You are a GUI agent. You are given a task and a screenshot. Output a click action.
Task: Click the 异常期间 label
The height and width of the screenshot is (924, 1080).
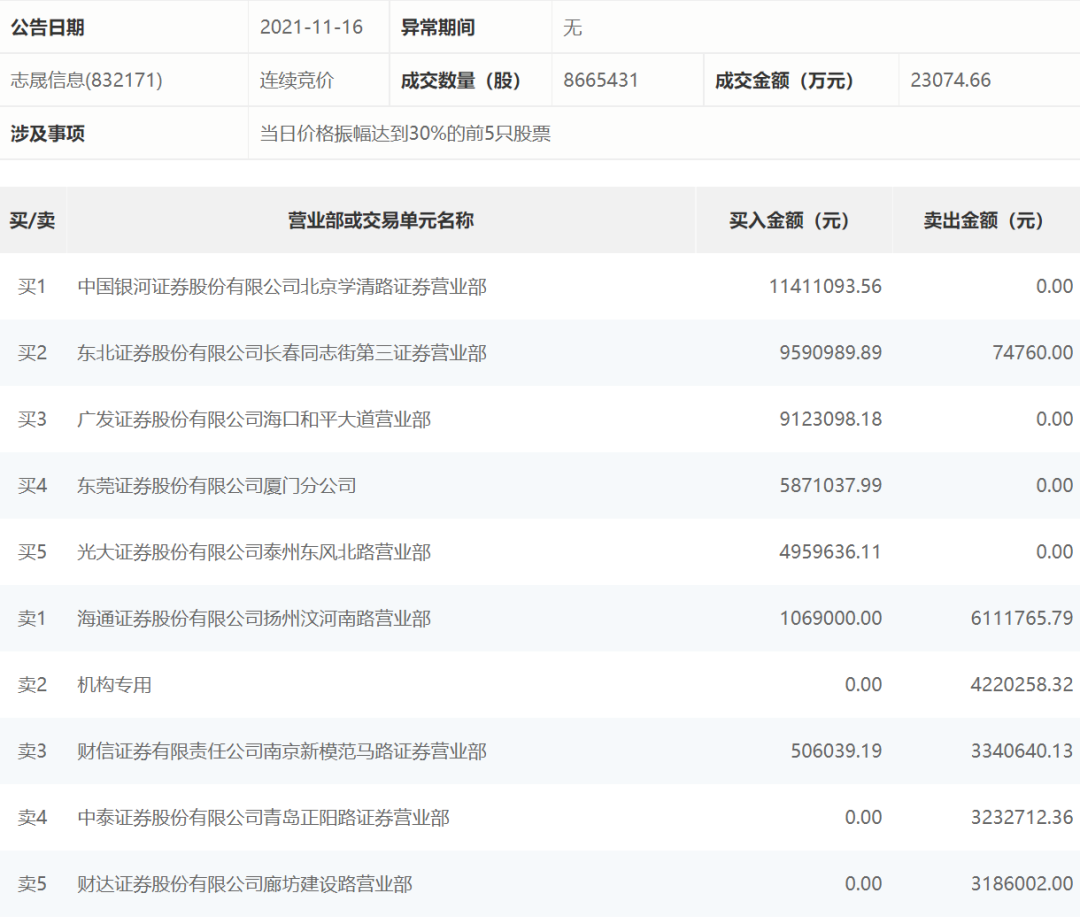(x=438, y=28)
